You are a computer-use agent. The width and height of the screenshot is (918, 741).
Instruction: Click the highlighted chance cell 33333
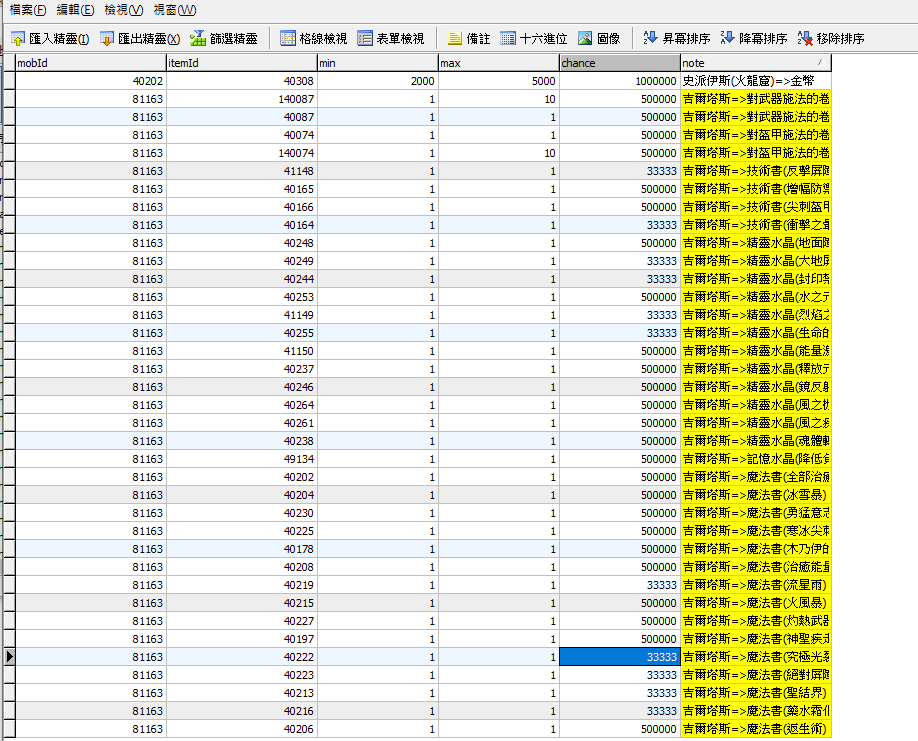pyautogui.click(x=619, y=657)
